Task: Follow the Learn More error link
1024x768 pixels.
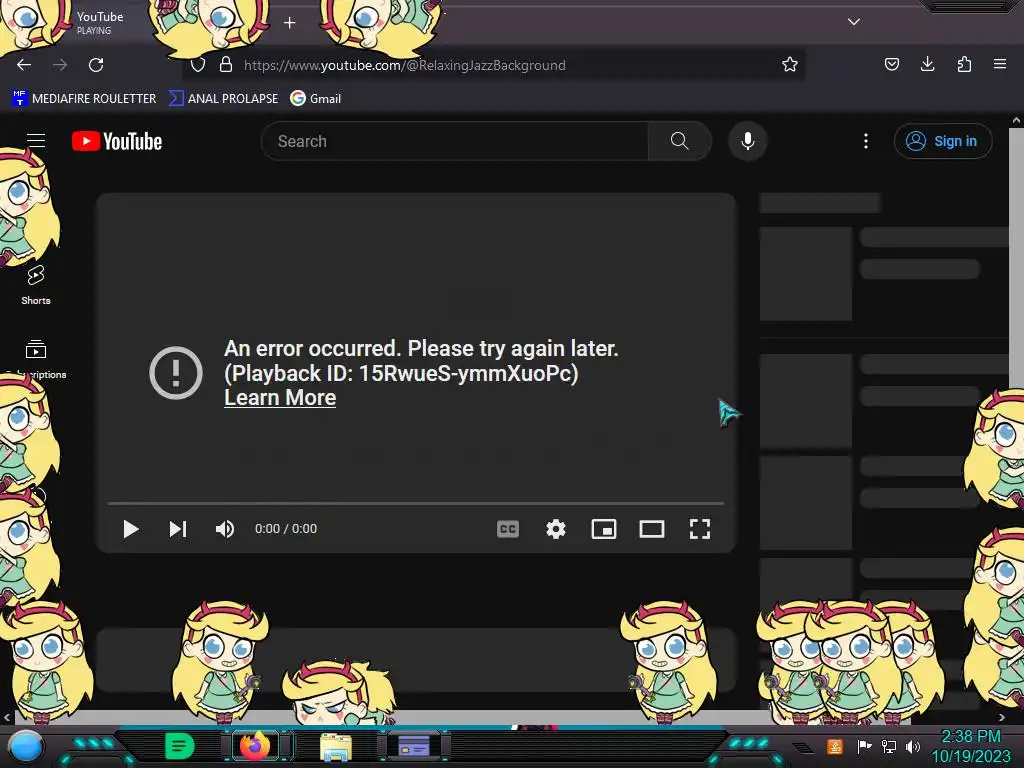Action: click(x=280, y=398)
